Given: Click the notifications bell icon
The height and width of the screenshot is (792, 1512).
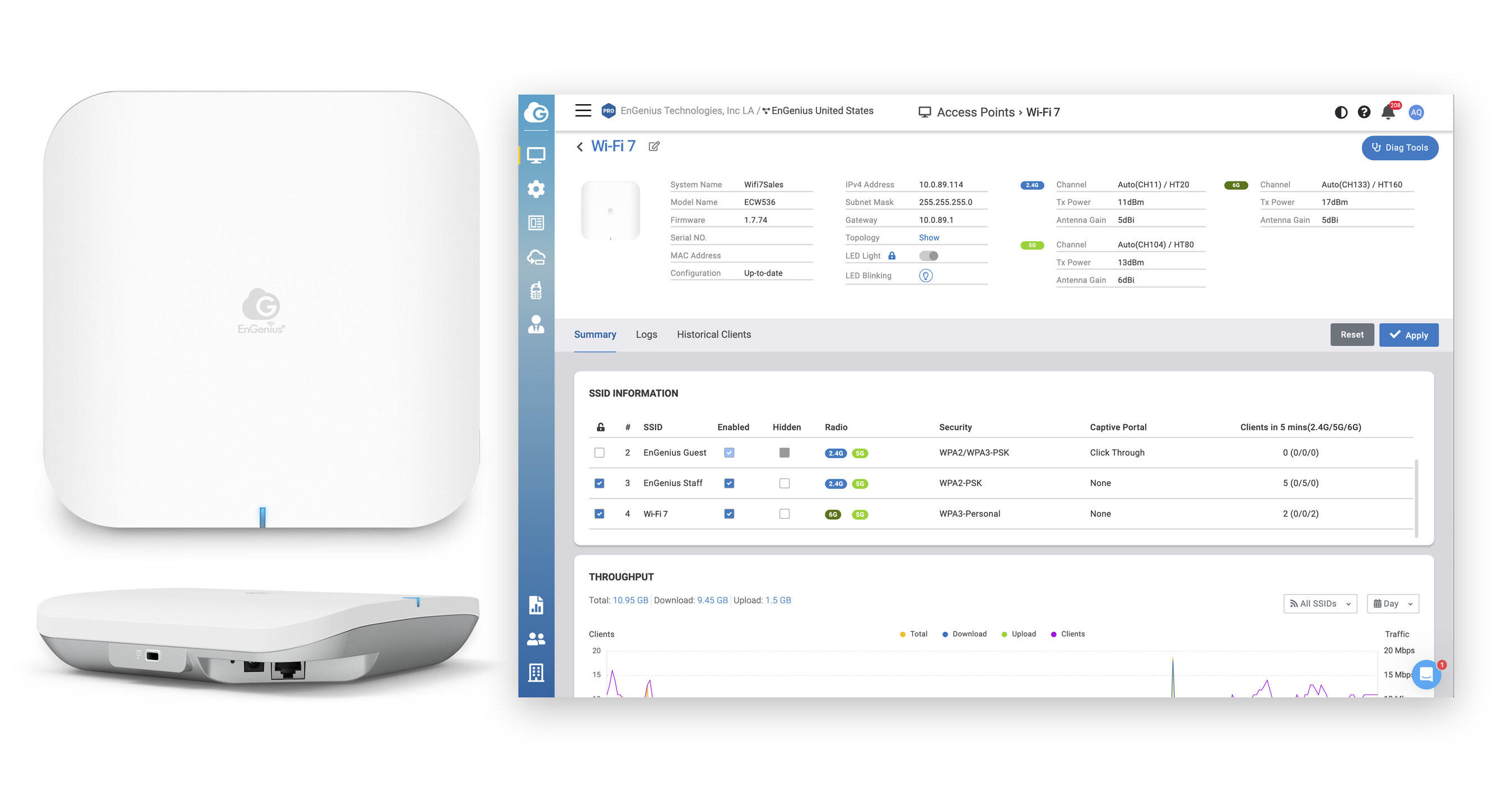Looking at the screenshot, I should tap(1388, 112).
